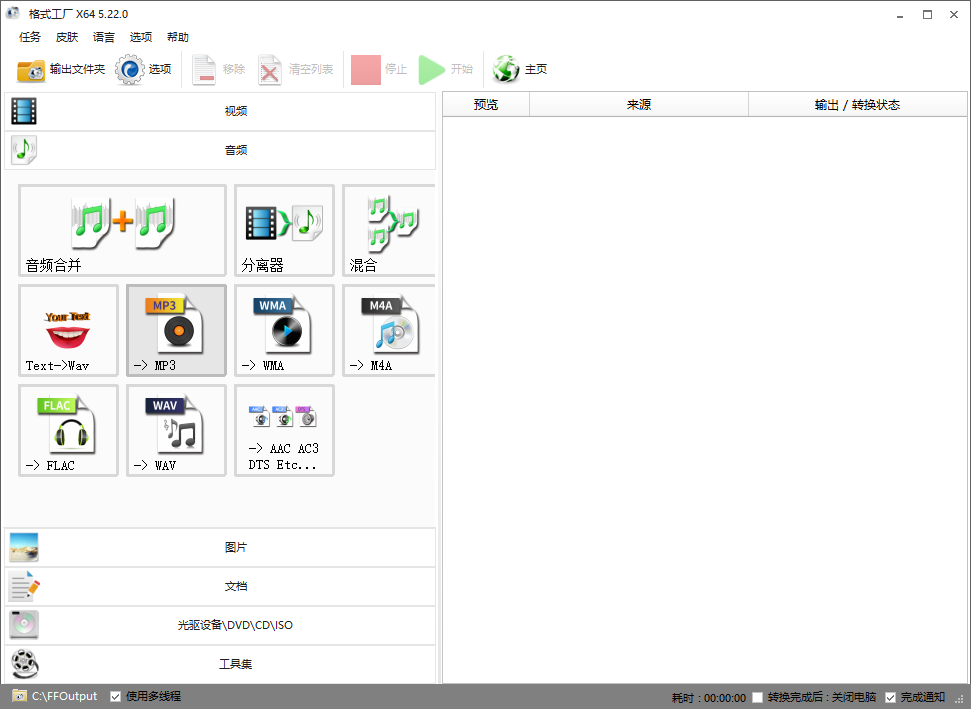Open the FLAC conversion tool
971x709 pixels.
[x=68, y=430]
